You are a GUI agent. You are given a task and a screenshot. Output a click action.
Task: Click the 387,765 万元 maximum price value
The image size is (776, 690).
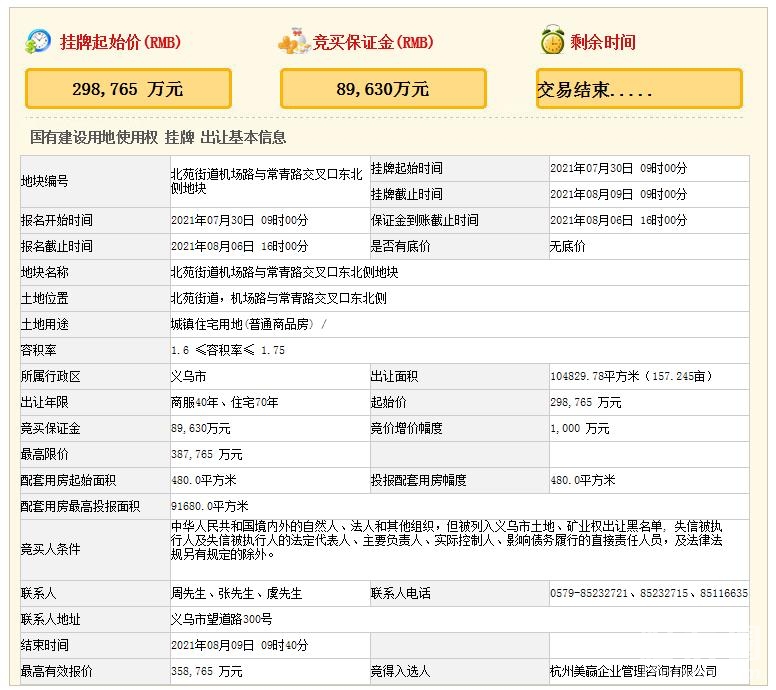coord(206,454)
